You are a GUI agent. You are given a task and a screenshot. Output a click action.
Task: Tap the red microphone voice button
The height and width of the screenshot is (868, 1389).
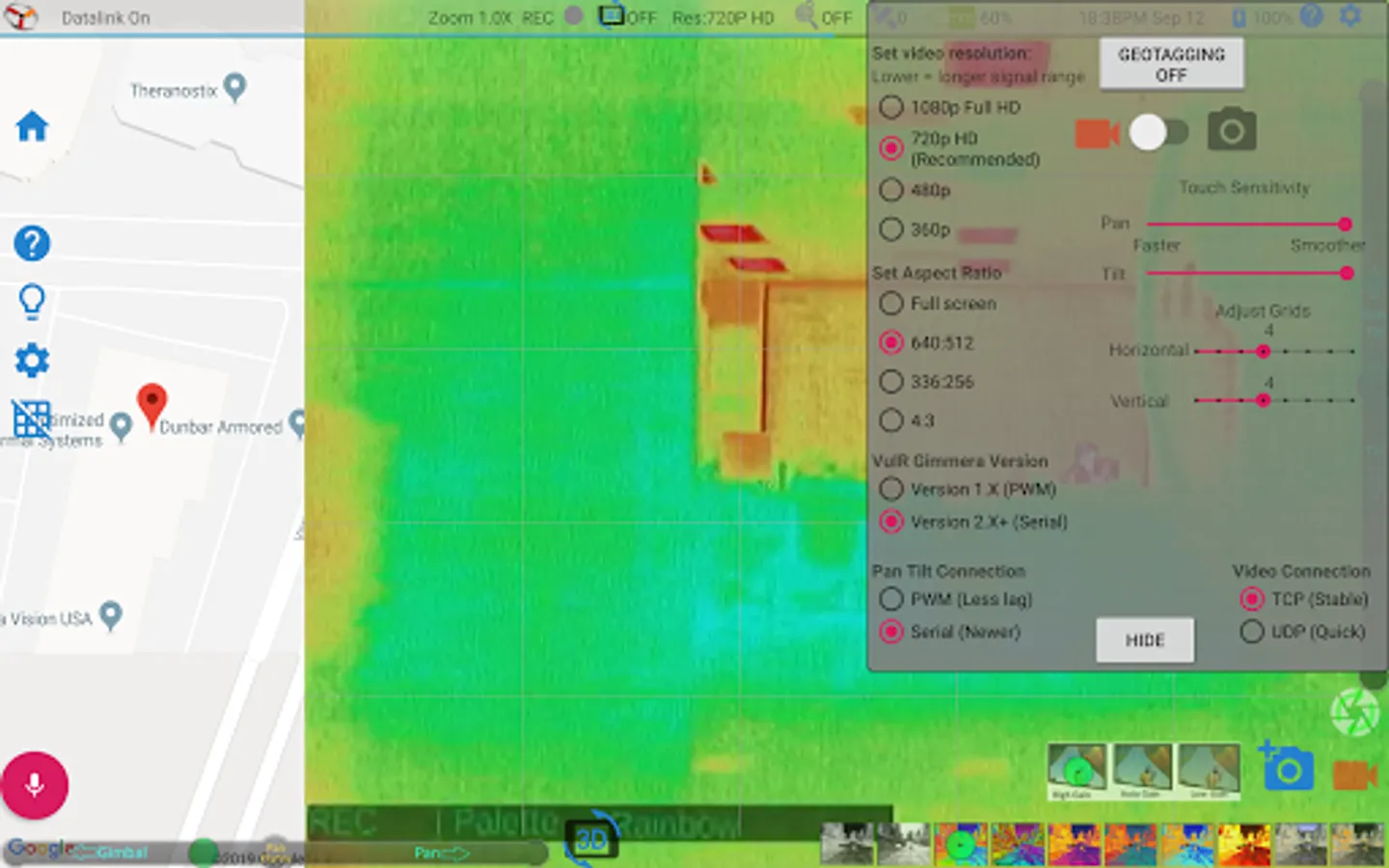(x=35, y=785)
